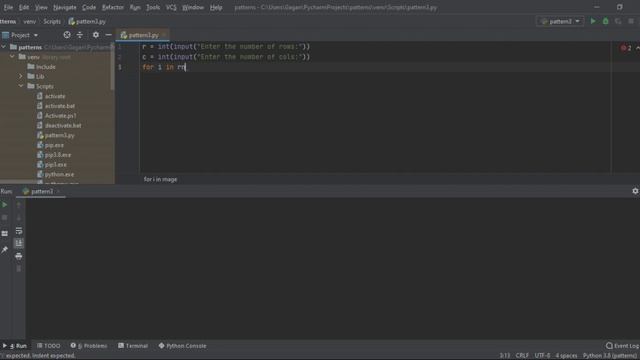The width and height of the screenshot is (640, 360).
Task: Click the up arrow in the Run console toolbar
Action: click(19, 205)
